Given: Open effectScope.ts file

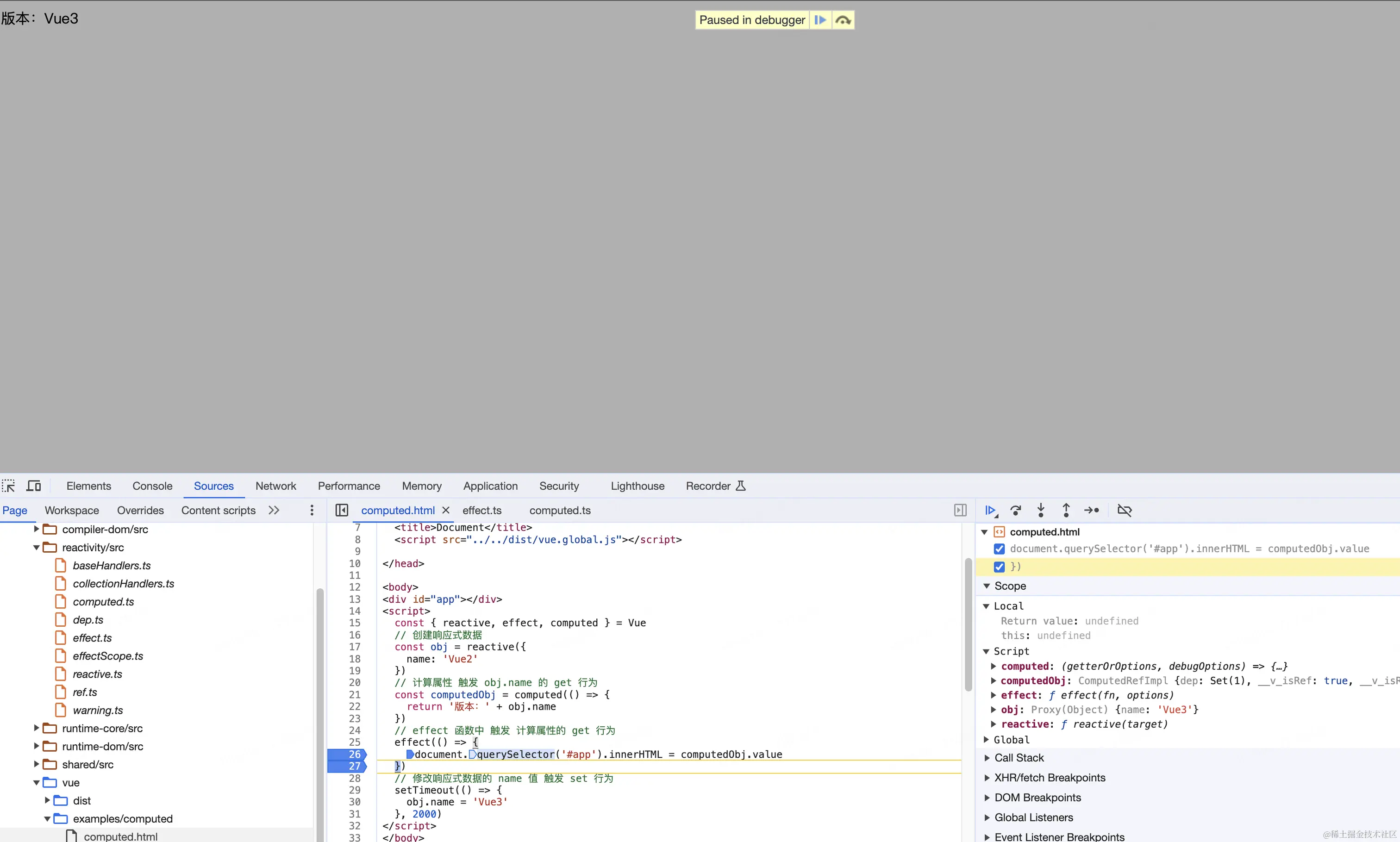Looking at the screenshot, I should click(x=108, y=656).
